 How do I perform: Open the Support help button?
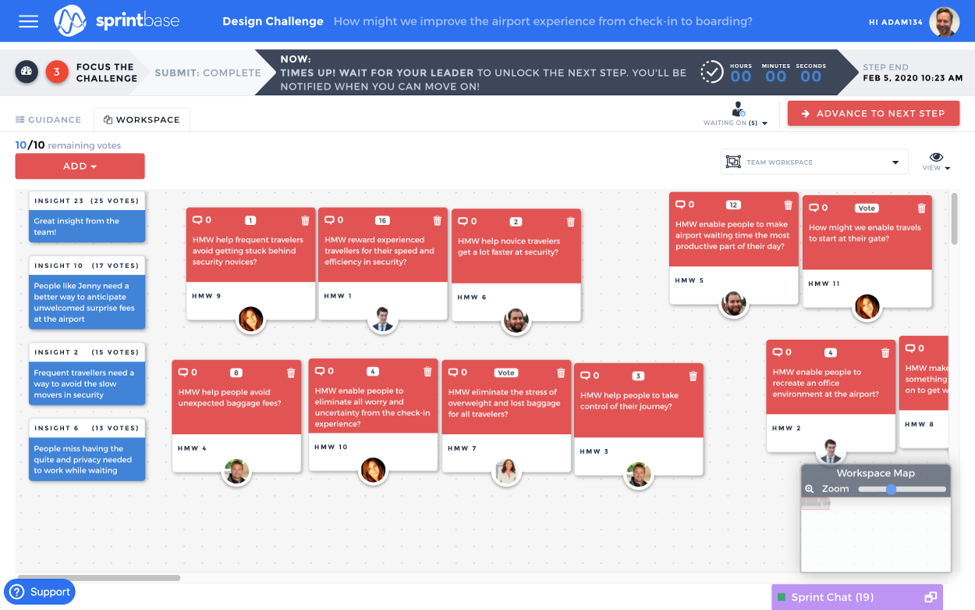(40, 592)
